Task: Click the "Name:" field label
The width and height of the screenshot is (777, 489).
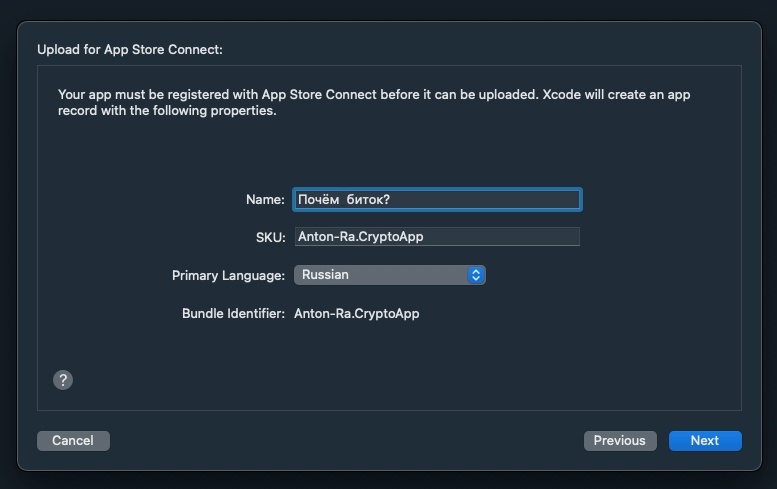Action: [265, 200]
